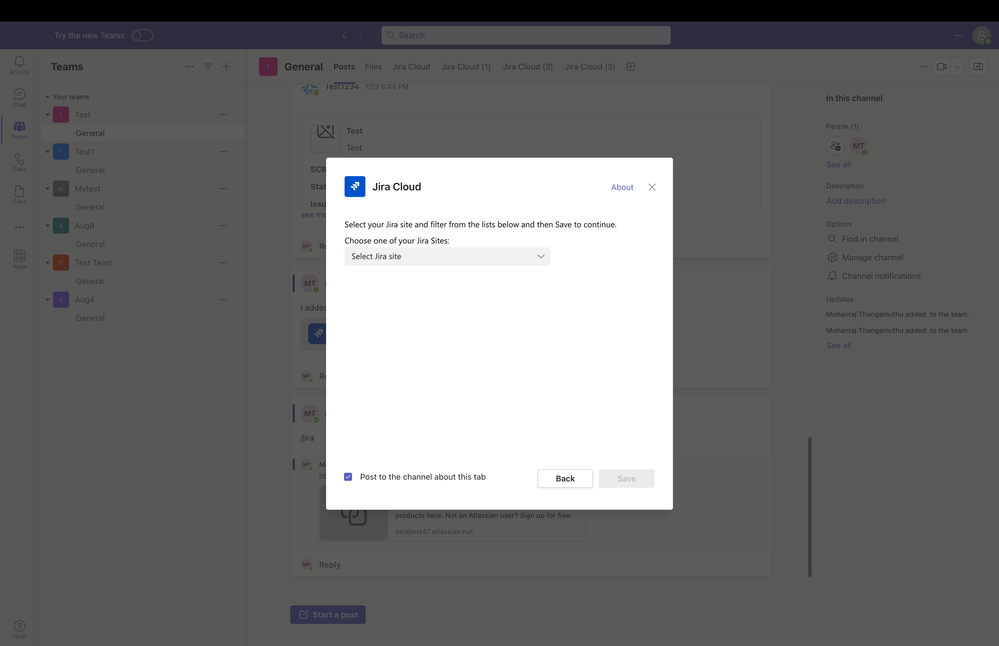Image resolution: width=999 pixels, height=646 pixels.
Task: Open the Jira Cloud (3) tab
Action: pyautogui.click(x=590, y=66)
